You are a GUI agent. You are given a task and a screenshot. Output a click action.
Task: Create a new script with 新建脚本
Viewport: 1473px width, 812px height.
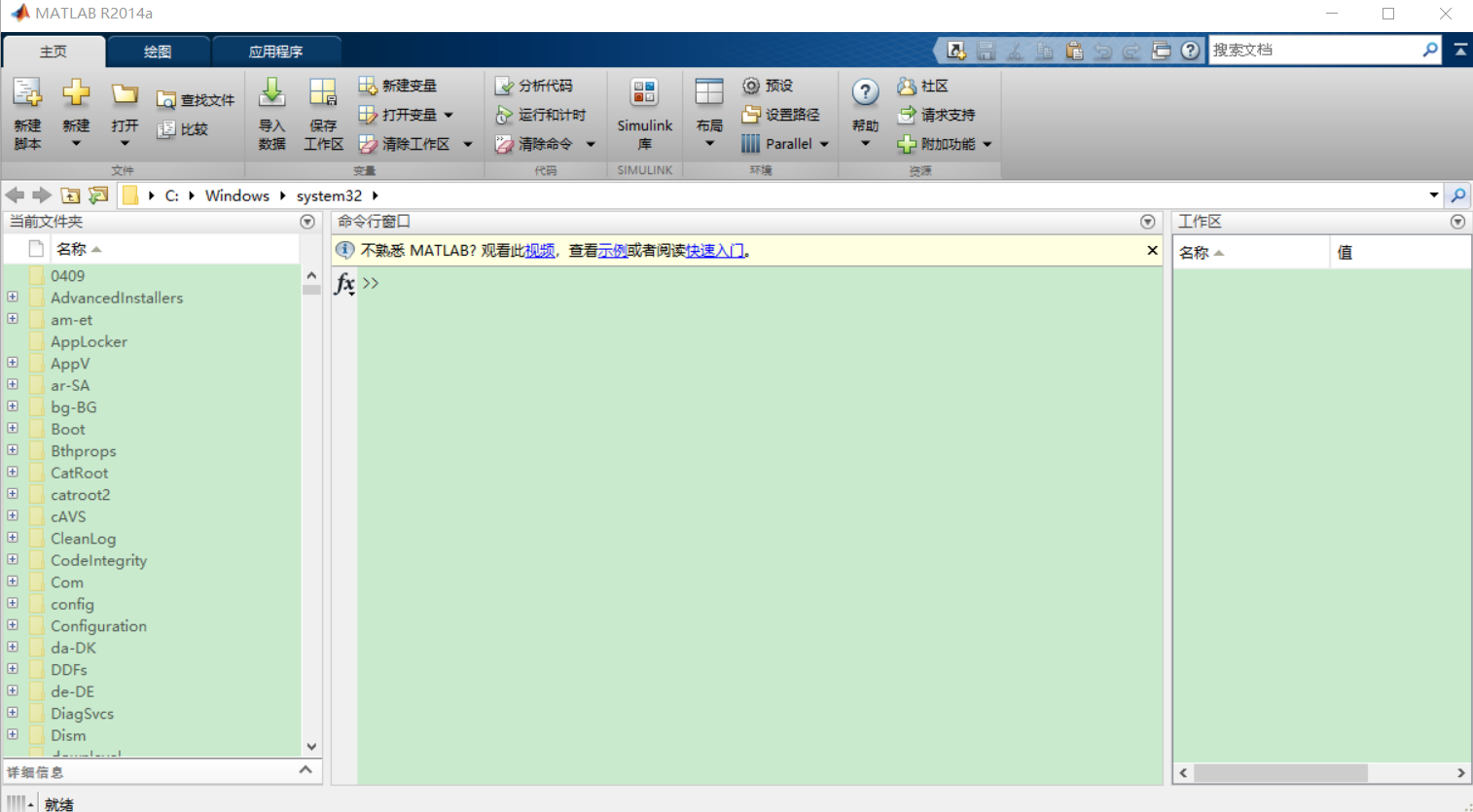pyautogui.click(x=26, y=114)
